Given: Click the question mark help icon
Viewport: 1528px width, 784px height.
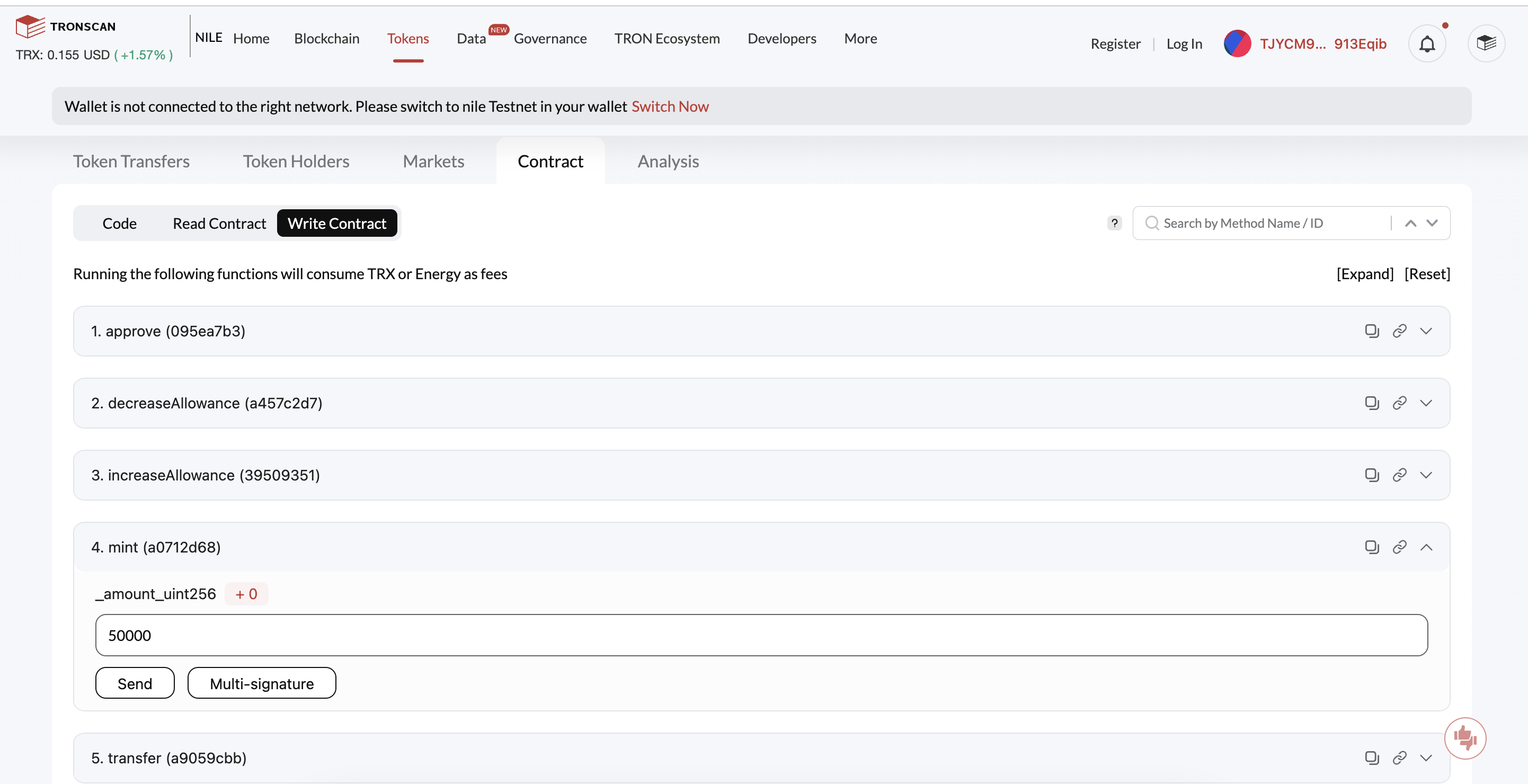Looking at the screenshot, I should [1115, 223].
